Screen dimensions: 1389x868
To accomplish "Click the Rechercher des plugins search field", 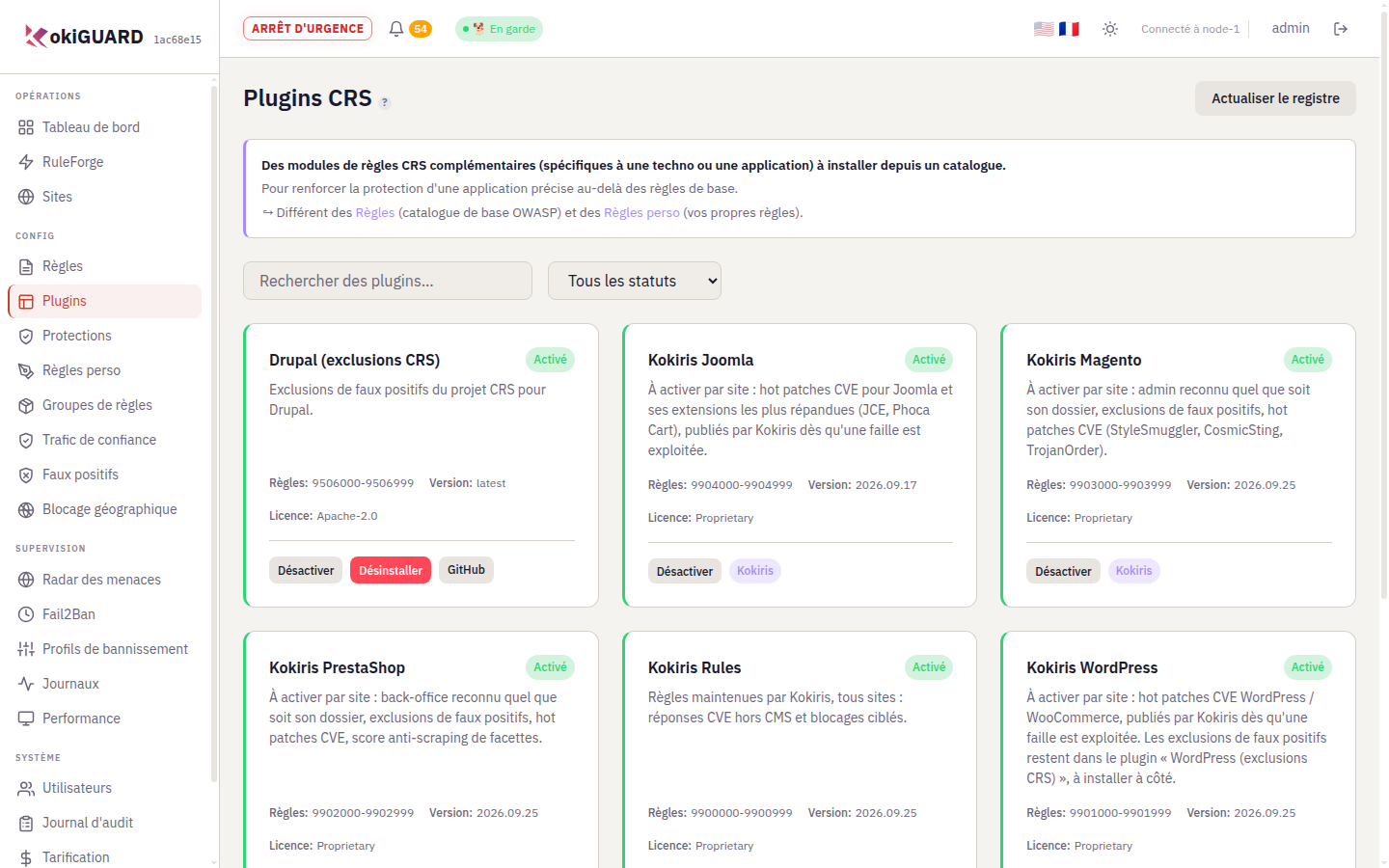I will (x=388, y=281).
